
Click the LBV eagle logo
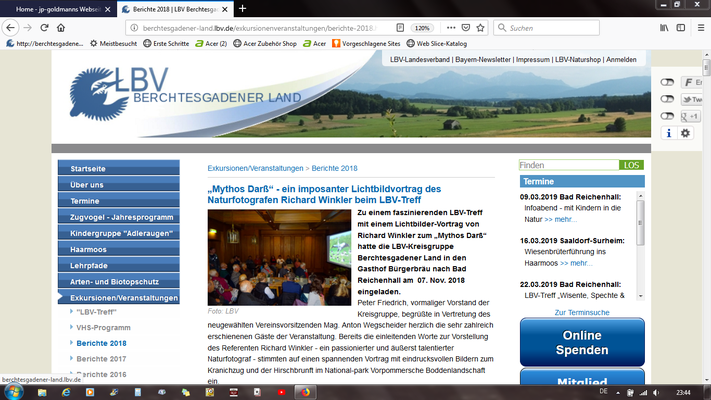pyautogui.click(x=99, y=94)
